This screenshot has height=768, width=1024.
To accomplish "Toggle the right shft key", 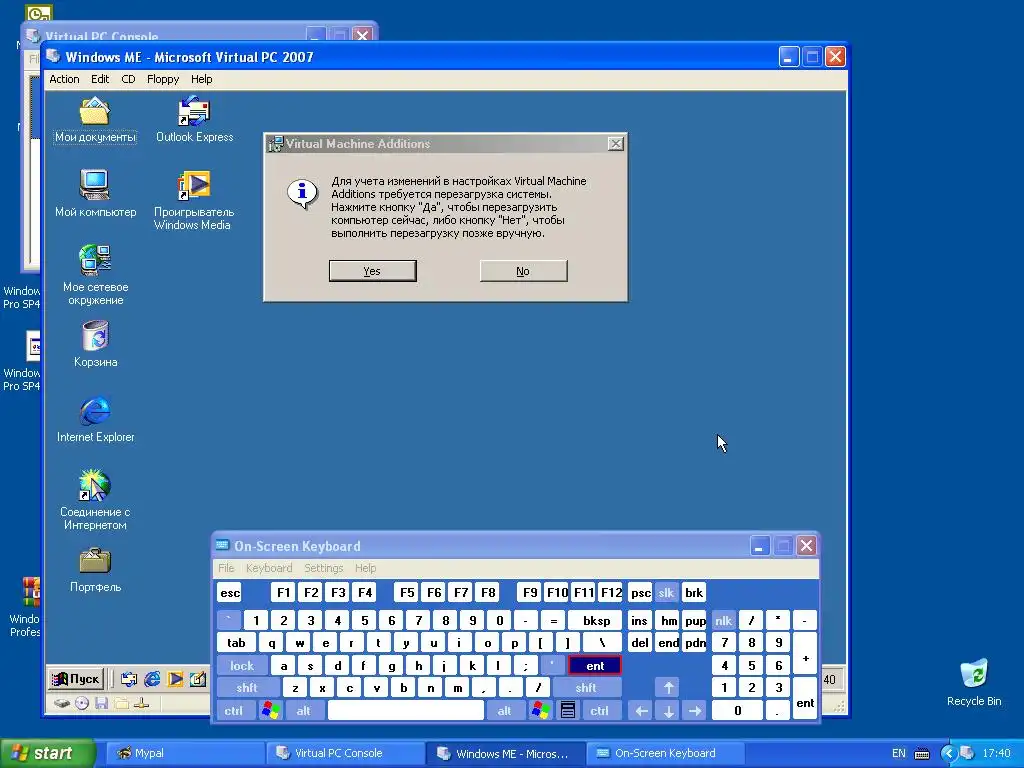I will 586,688.
